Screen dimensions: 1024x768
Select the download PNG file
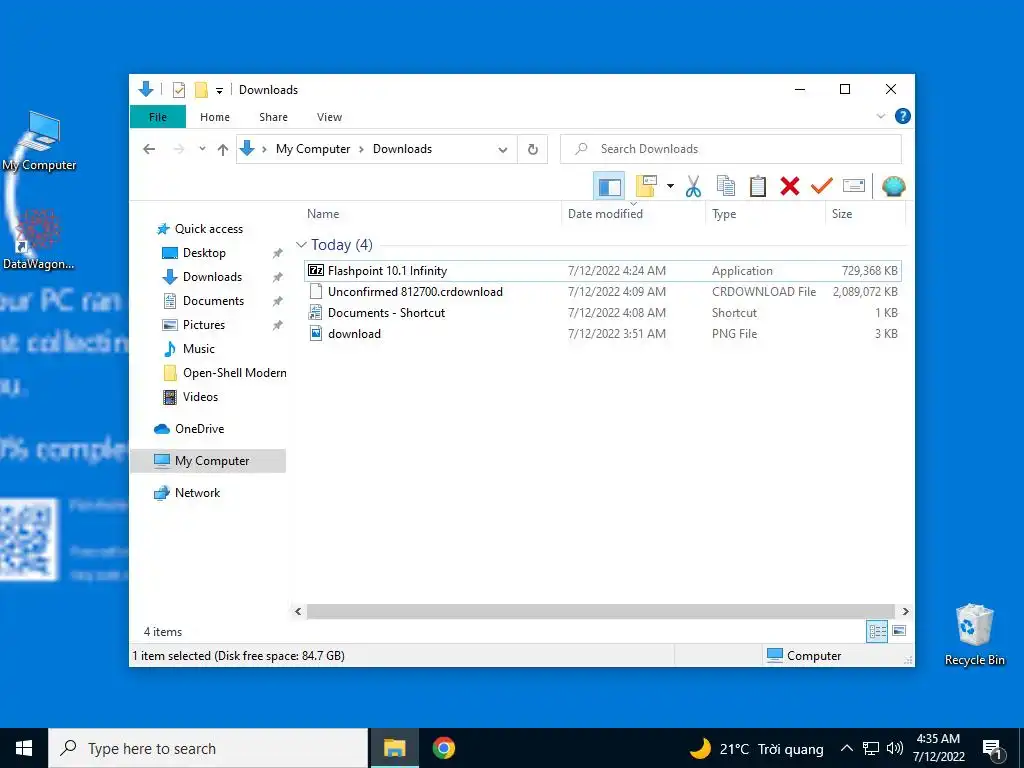pyautogui.click(x=603, y=334)
